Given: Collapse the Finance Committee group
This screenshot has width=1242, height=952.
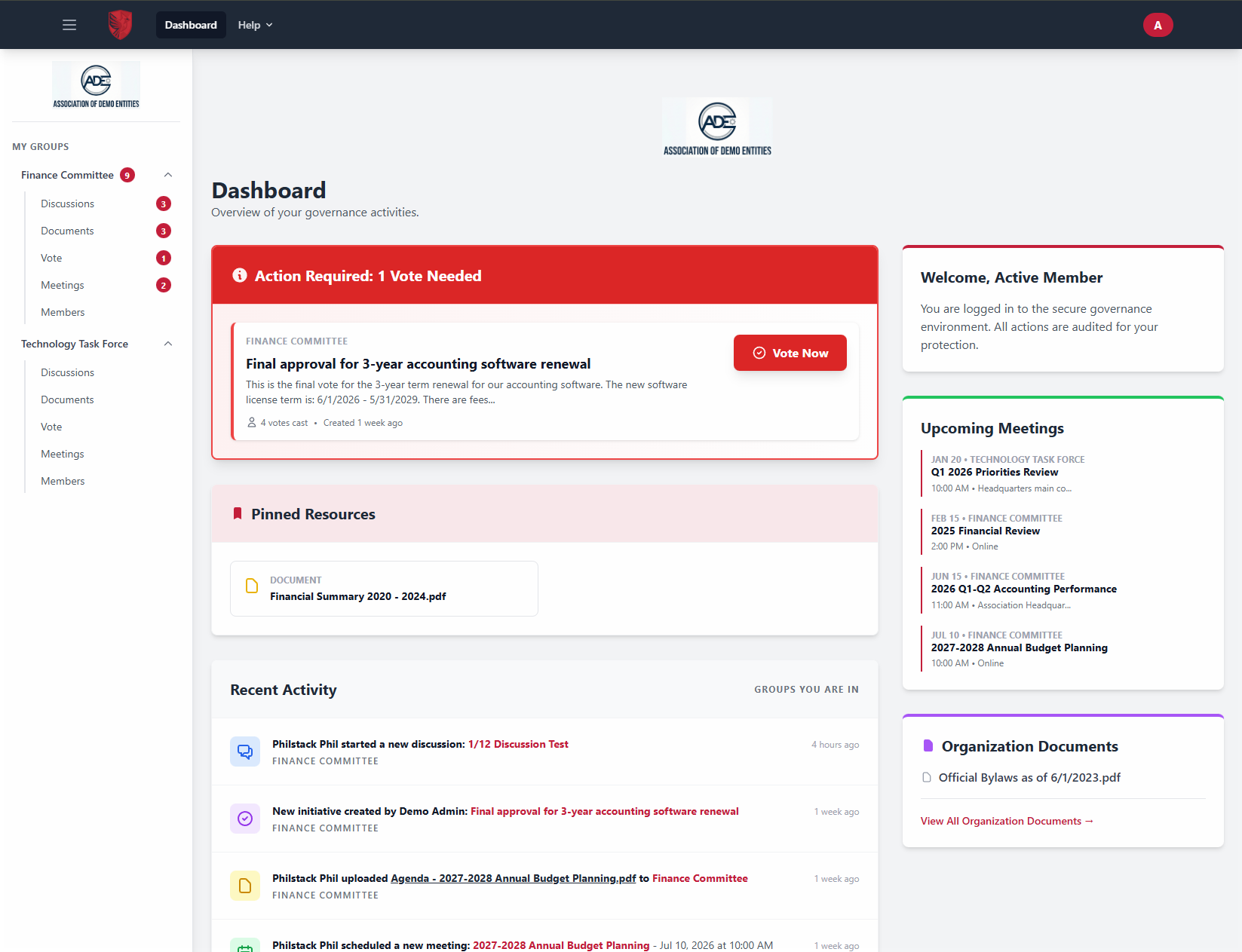Looking at the screenshot, I should (168, 175).
